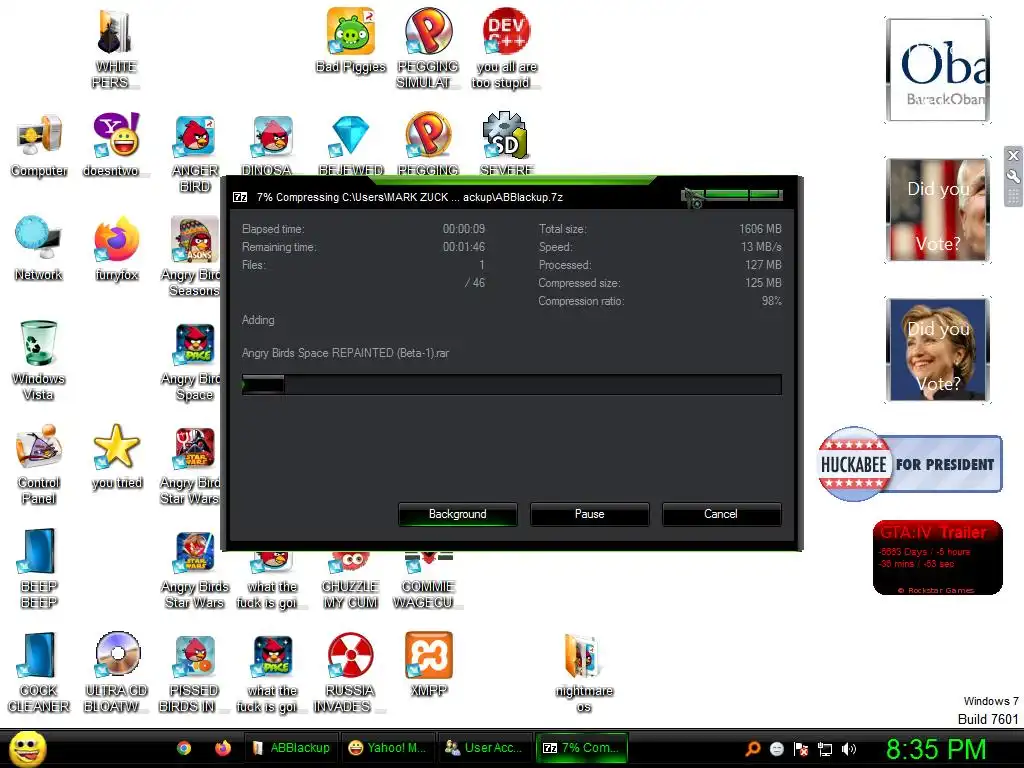Image resolution: width=1024 pixels, height=768 pixels.
Task: Open the furryfox Firefox icon
Action: click(116, 249)
